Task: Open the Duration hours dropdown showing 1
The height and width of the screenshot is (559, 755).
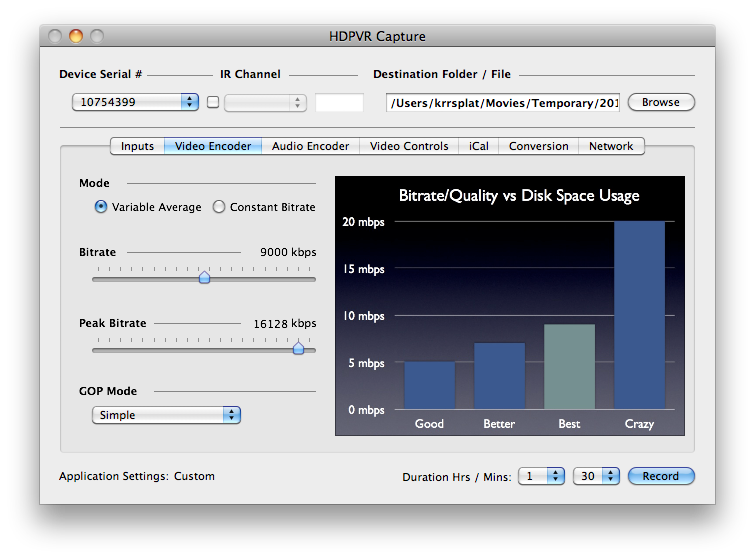Action: [541, 476]
